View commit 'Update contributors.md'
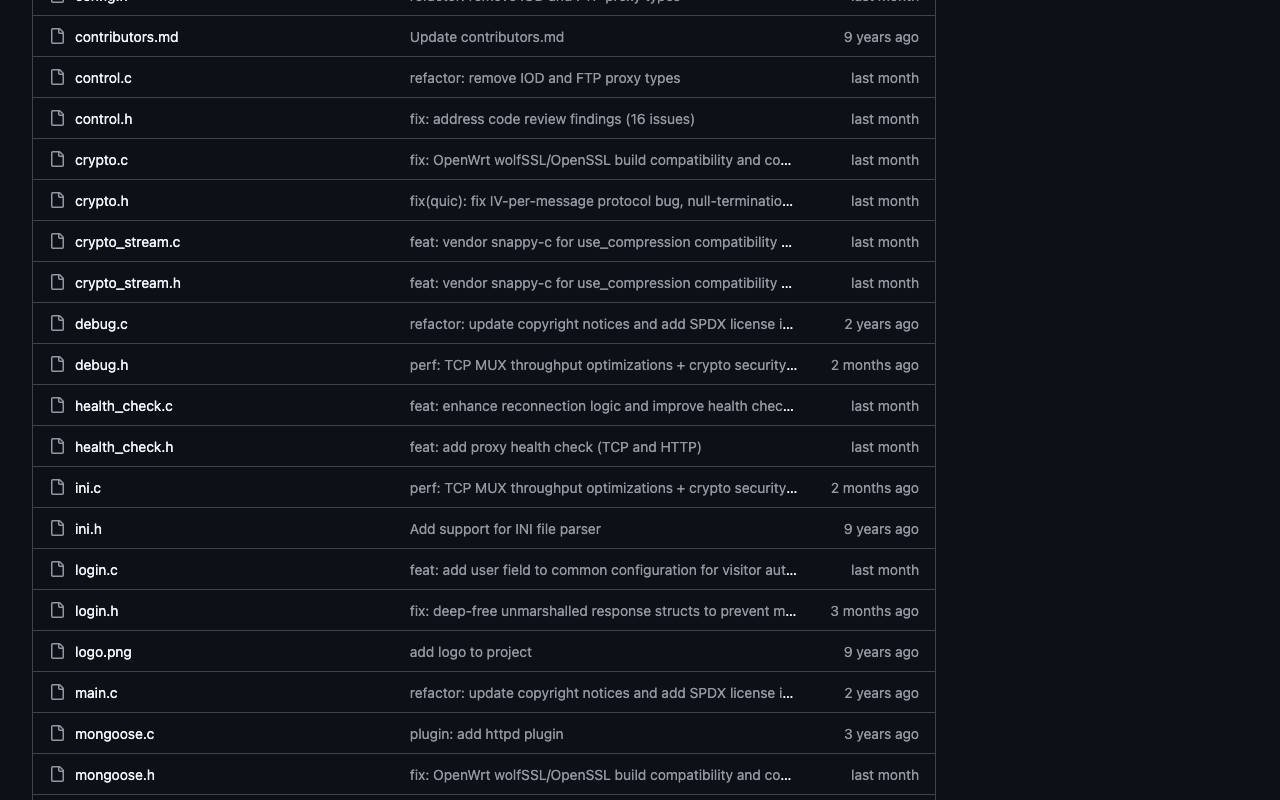Viewport: 1280px width, 800px height. (487, 37)
